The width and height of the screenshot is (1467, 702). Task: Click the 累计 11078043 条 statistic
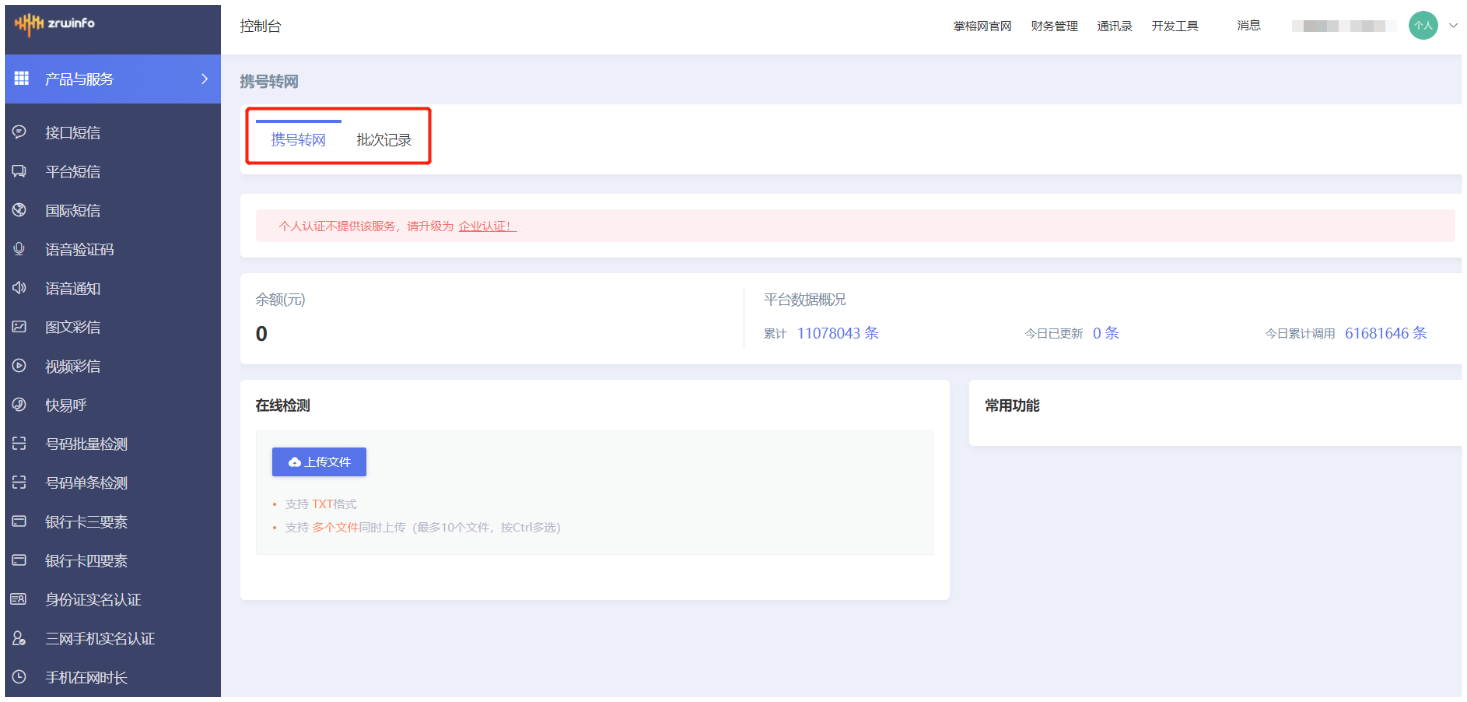click(x=821, y=333)
